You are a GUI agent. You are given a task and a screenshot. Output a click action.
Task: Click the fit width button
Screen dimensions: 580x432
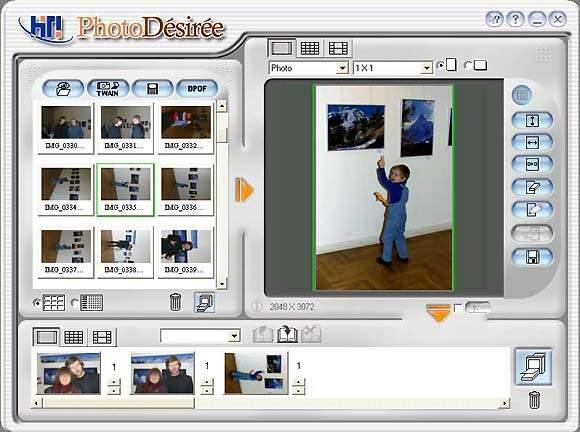click(532, 143)
